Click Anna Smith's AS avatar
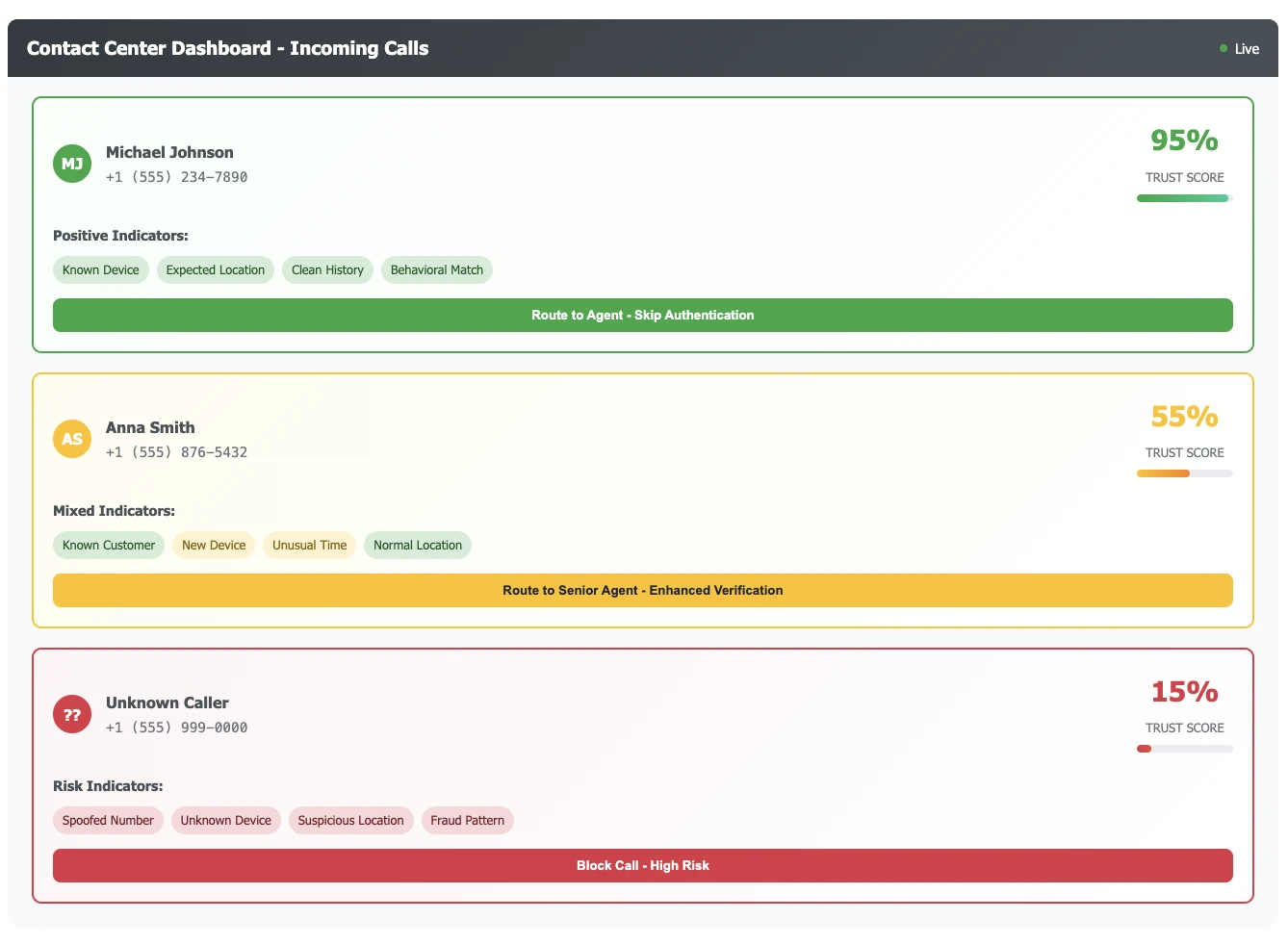 click(x=72, y=439)
